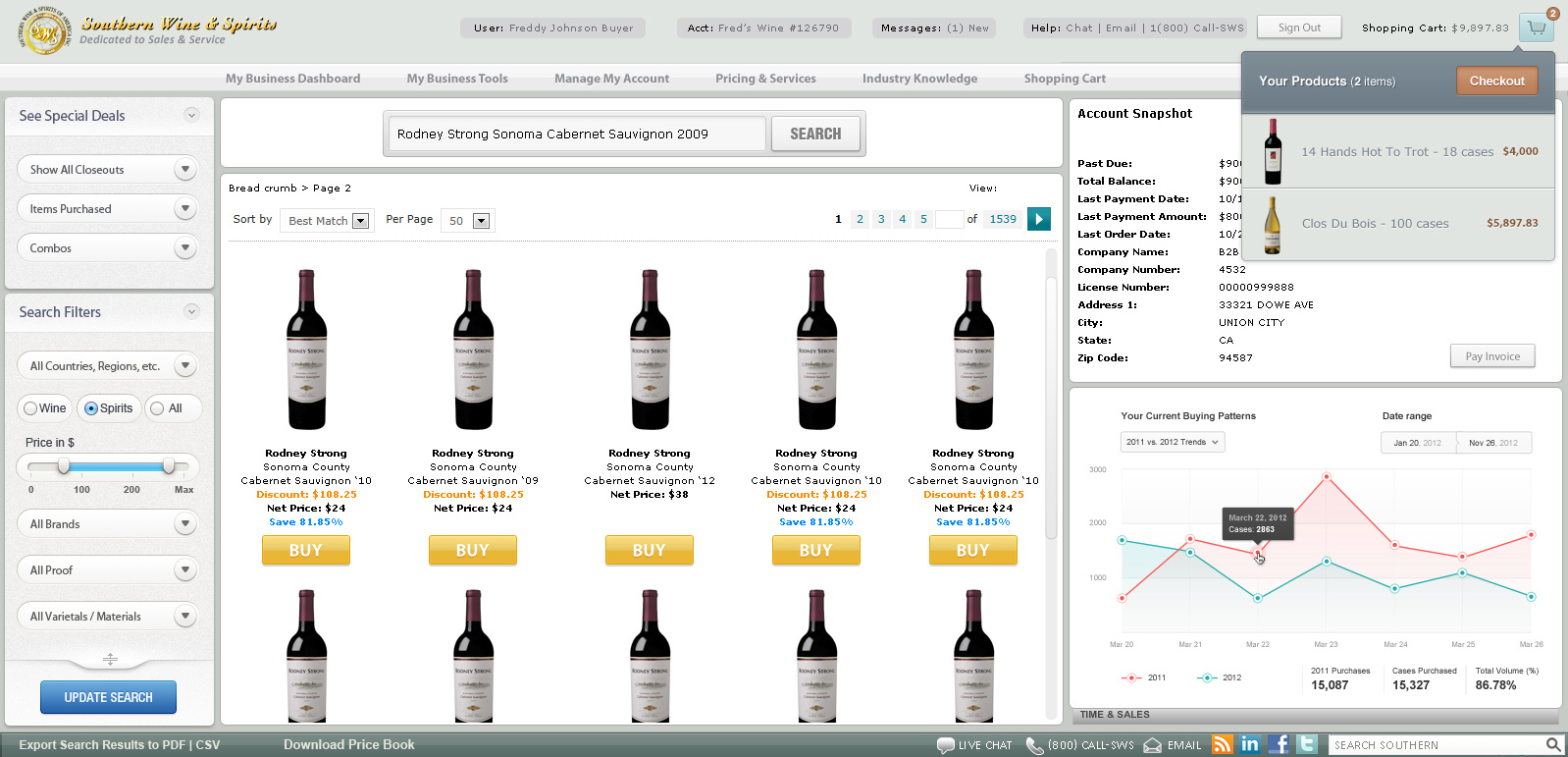Image resolution: width=1568 pixels, height=757 pixels.
Task: Click Download Price Book link
Action: tap(348, 744)
